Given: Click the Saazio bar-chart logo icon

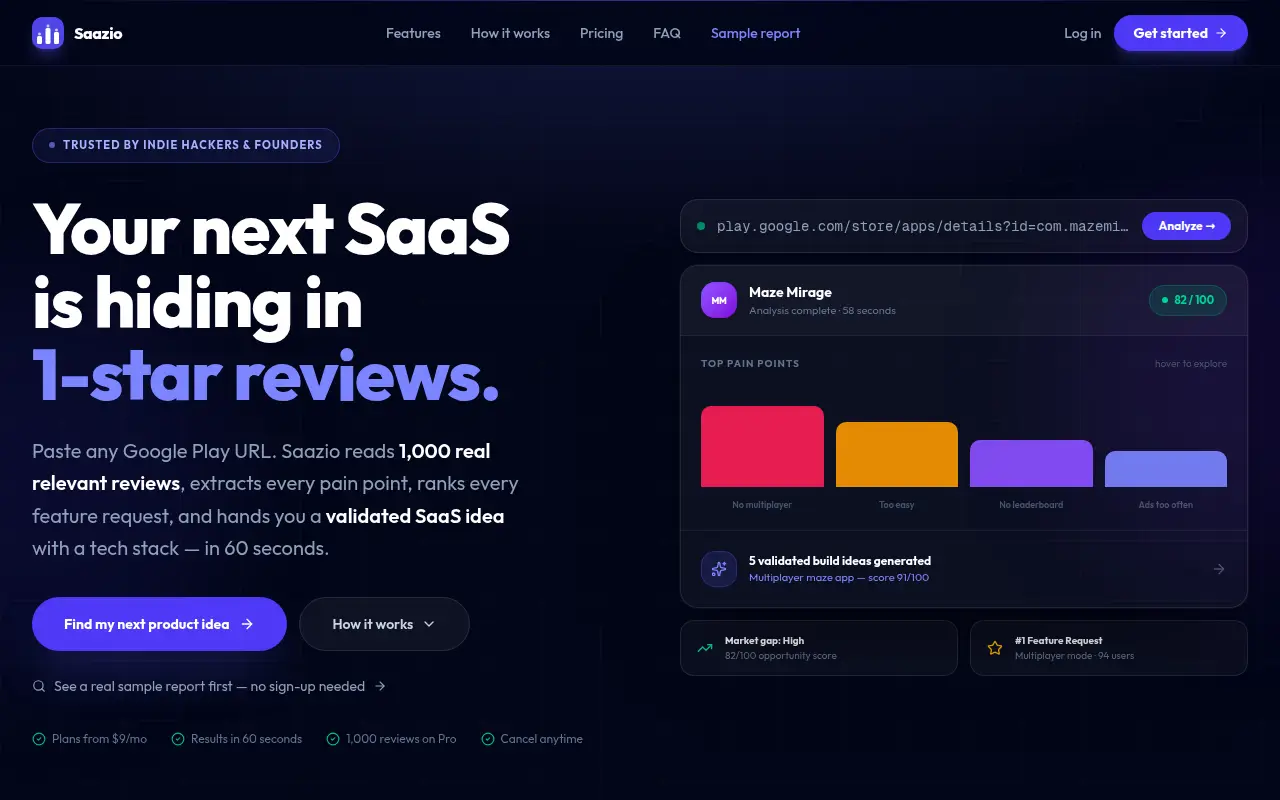Looking at the screenshot, I should click(x=48, y=33).
